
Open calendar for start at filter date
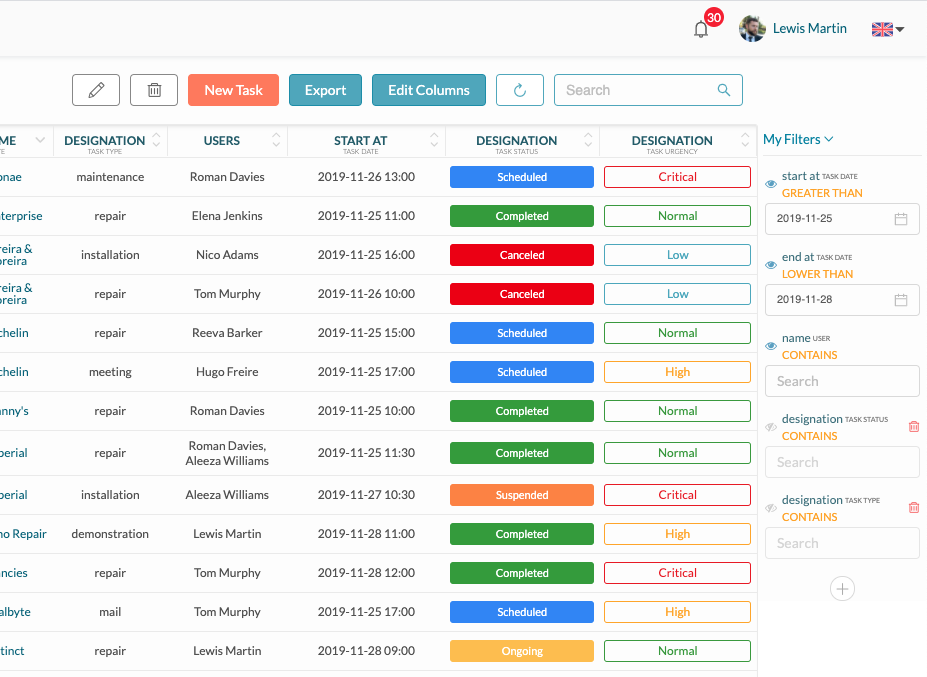900,219
